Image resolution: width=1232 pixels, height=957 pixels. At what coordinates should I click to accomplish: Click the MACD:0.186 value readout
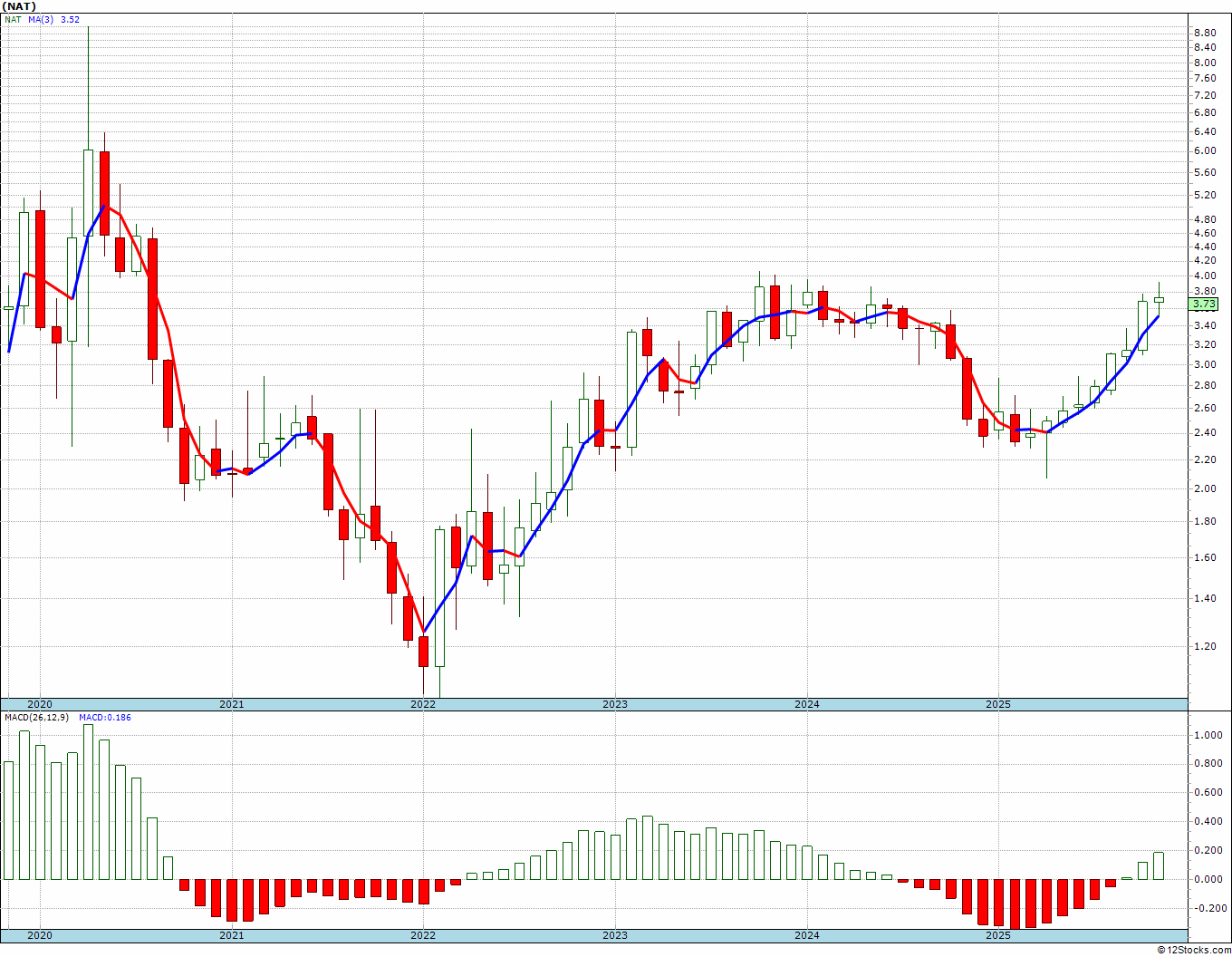point(105,718)
